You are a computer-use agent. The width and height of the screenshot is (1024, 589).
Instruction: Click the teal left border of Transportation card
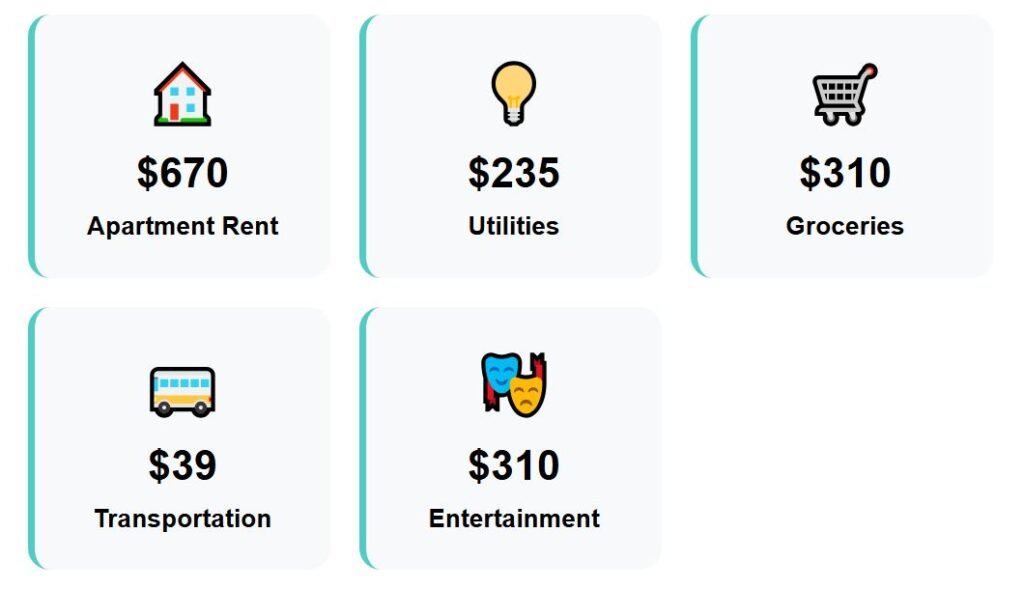point(32,438)
